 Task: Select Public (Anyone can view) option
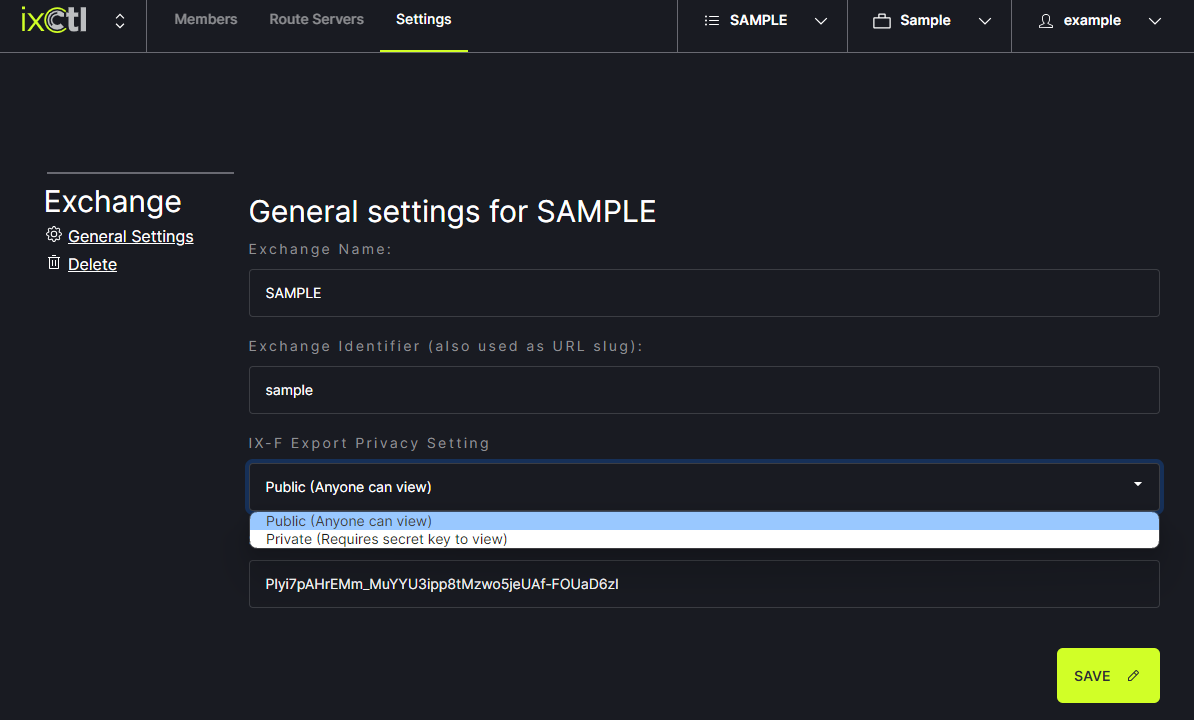tap(348, 521)
